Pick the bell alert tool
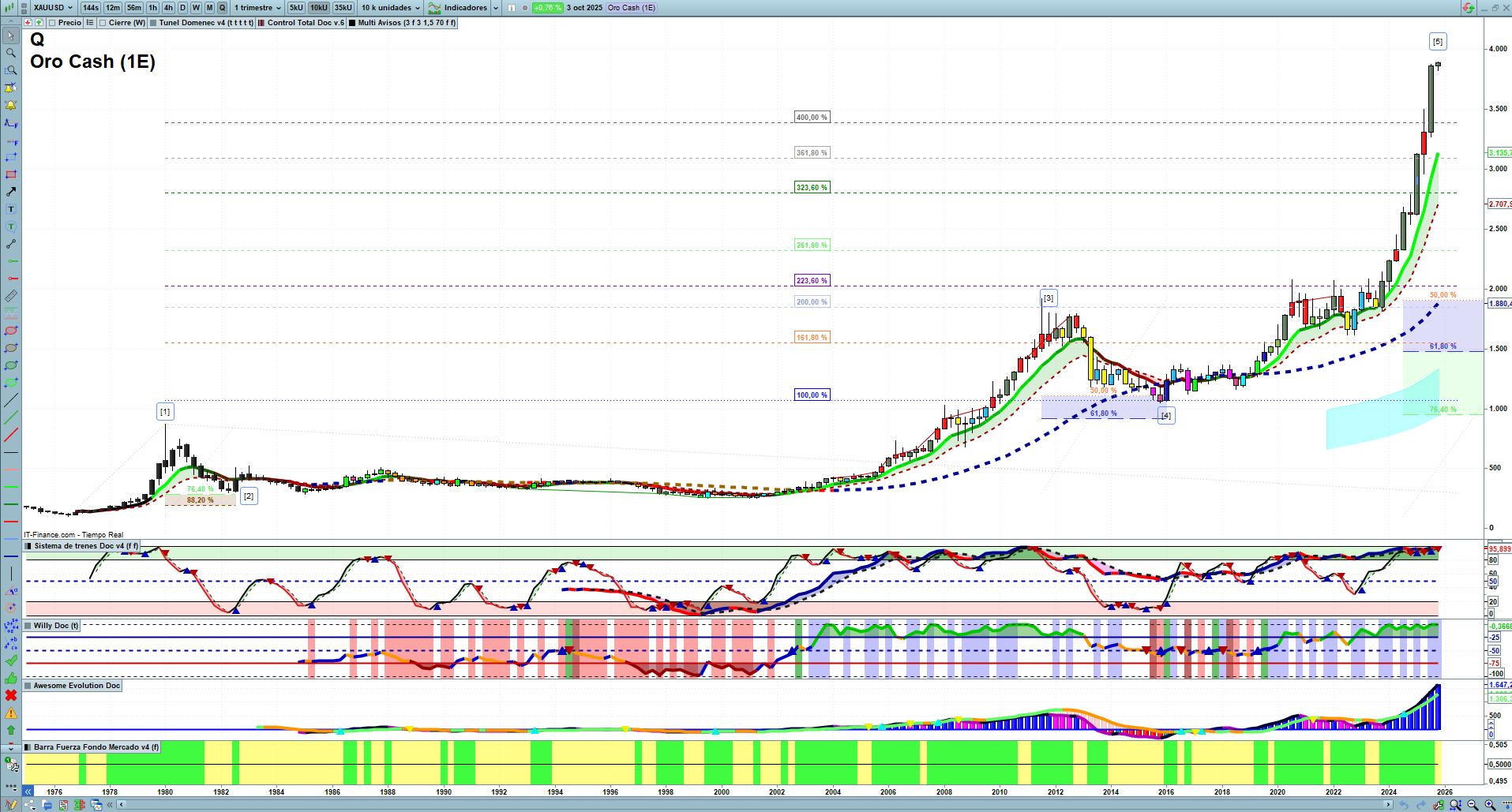This screenshot has height=812, width=1512. pyautogui.click(x=11, y=105)
